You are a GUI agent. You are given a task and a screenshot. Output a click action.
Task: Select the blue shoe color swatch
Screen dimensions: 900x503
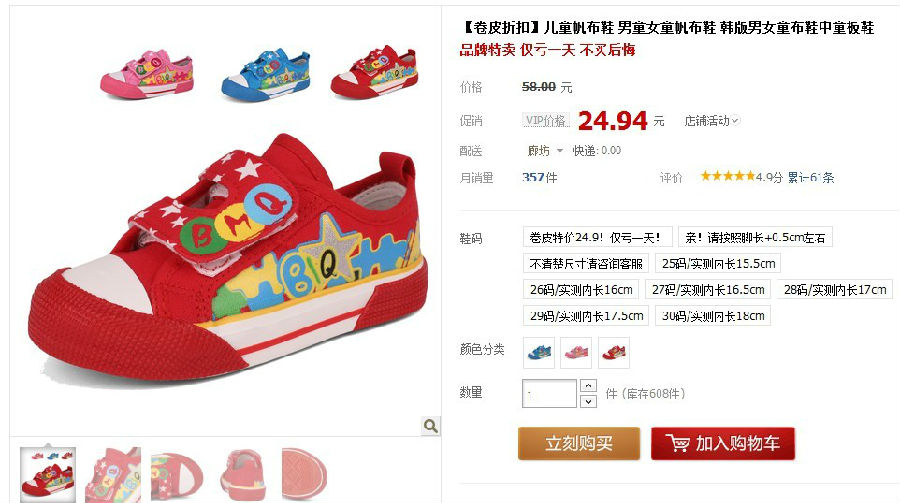point(540,352)
